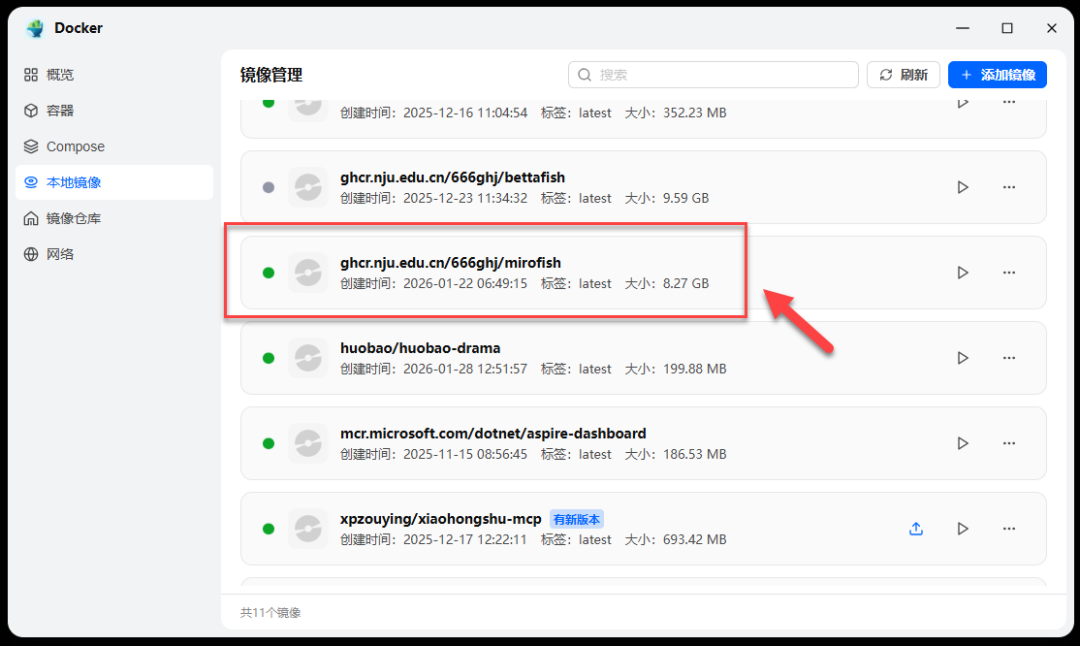Image resolution: width=1080 pixels, height=646 pixels.
Task: Run the xiaohongshu-mcp image
Action: click(x=963, y=529)
